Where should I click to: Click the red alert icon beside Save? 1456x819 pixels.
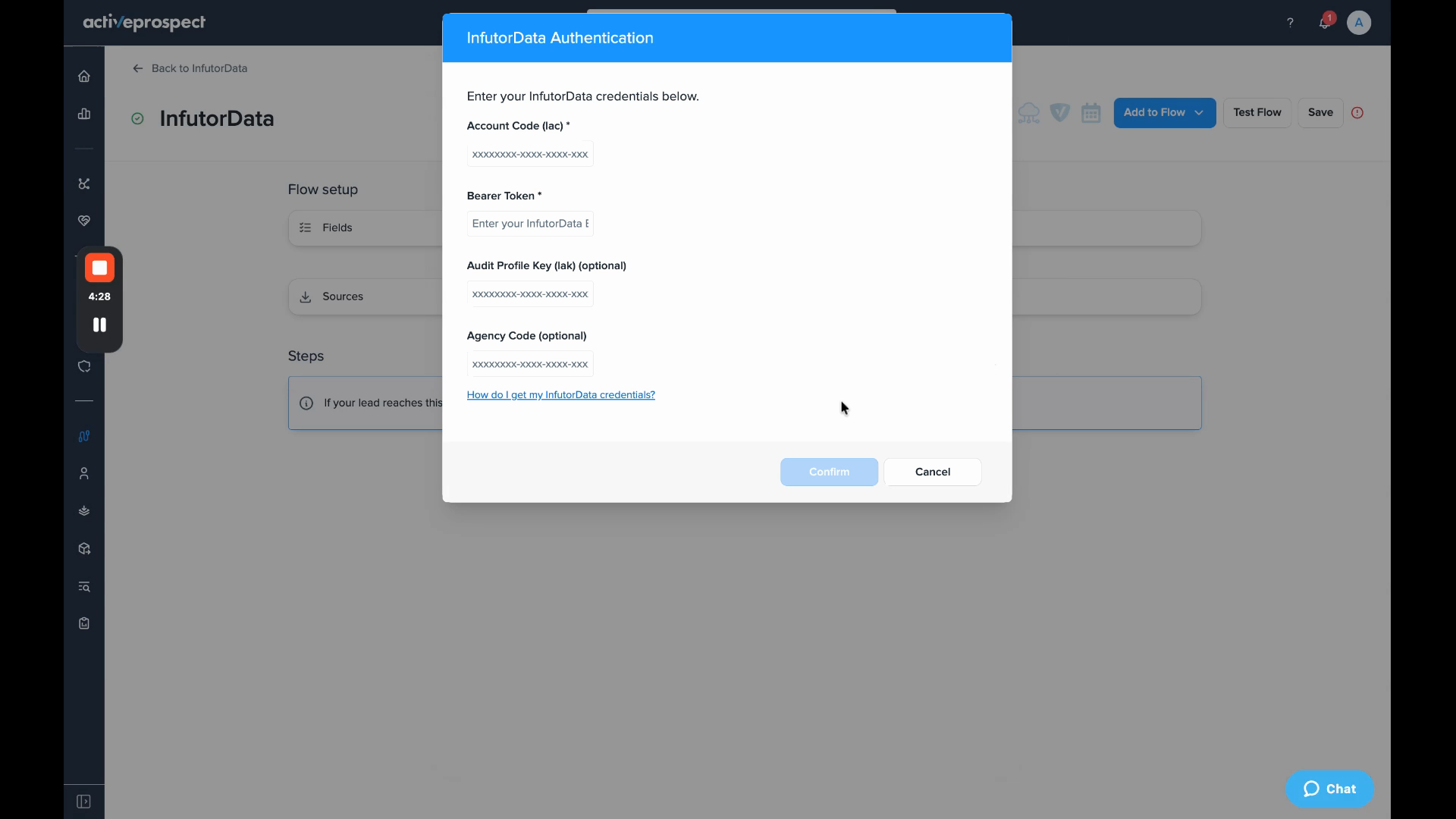1357,112
